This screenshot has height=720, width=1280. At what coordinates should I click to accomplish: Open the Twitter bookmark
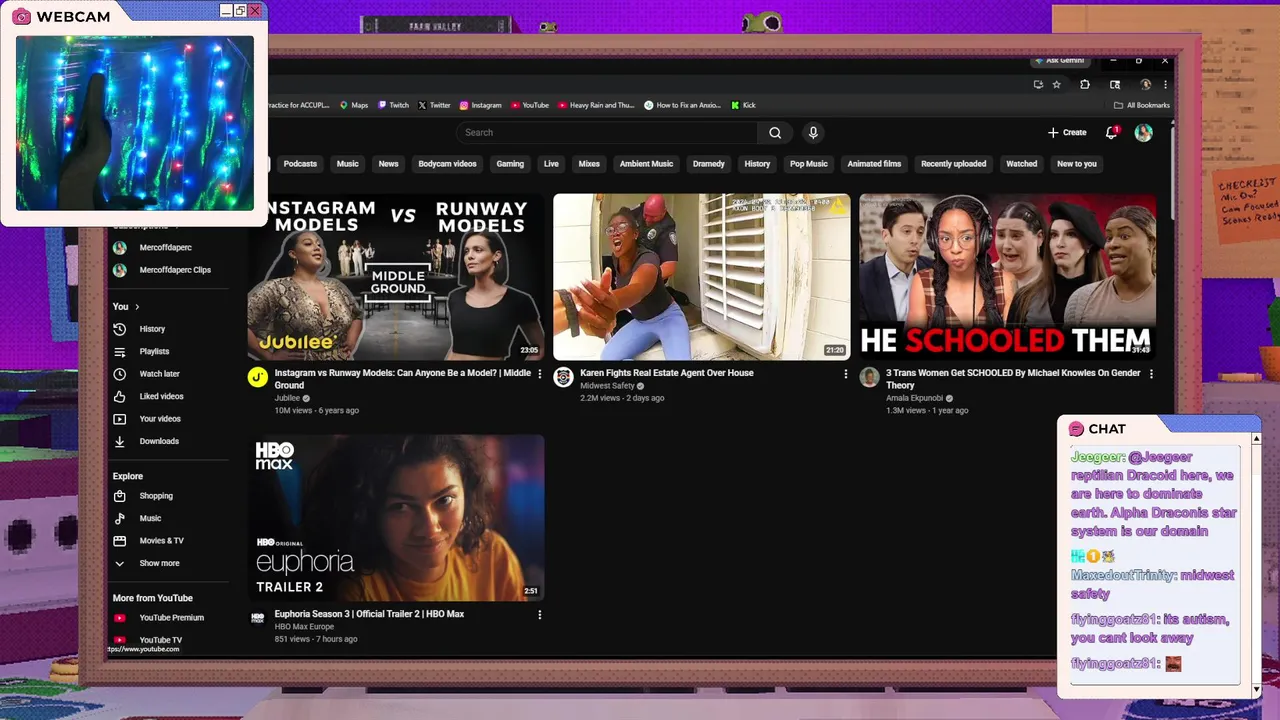pos(434,105)
